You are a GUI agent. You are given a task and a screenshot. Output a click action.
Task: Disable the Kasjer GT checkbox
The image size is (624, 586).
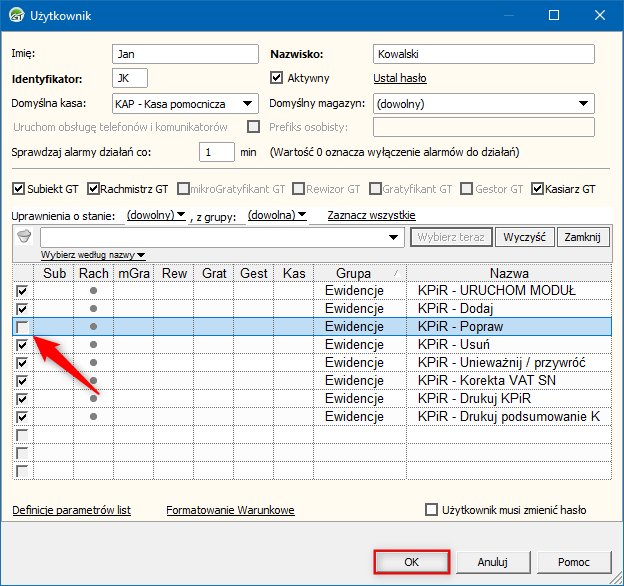(538, 188)
